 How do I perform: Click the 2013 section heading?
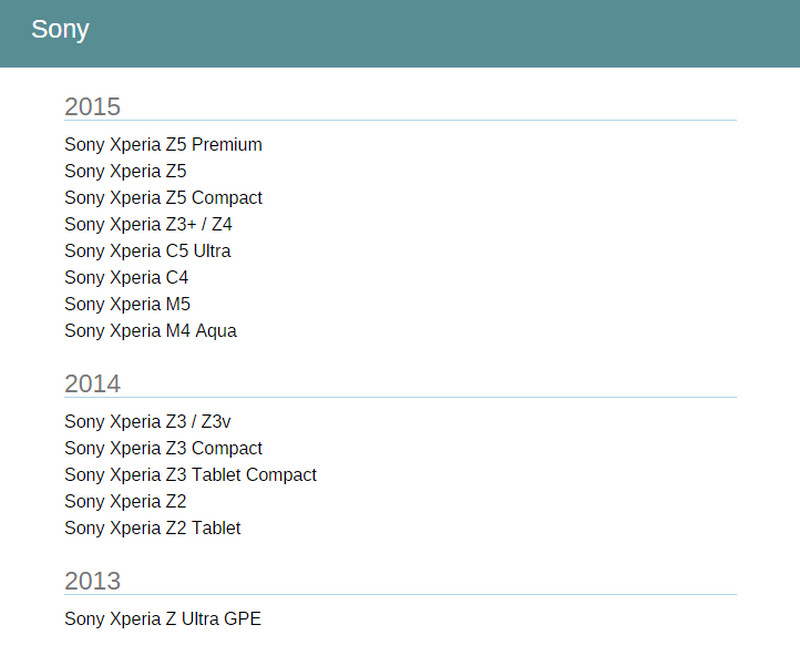[92, 580]
